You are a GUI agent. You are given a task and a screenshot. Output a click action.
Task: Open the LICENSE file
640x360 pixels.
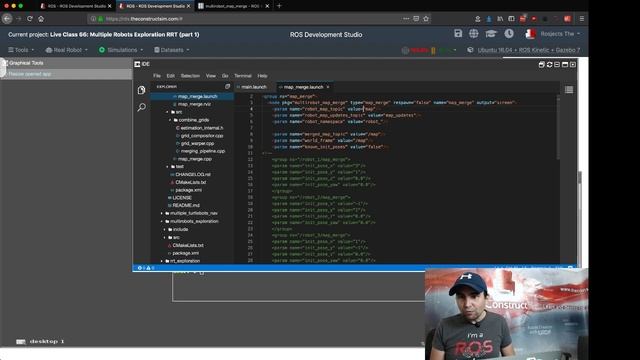[x=182, y=198]
